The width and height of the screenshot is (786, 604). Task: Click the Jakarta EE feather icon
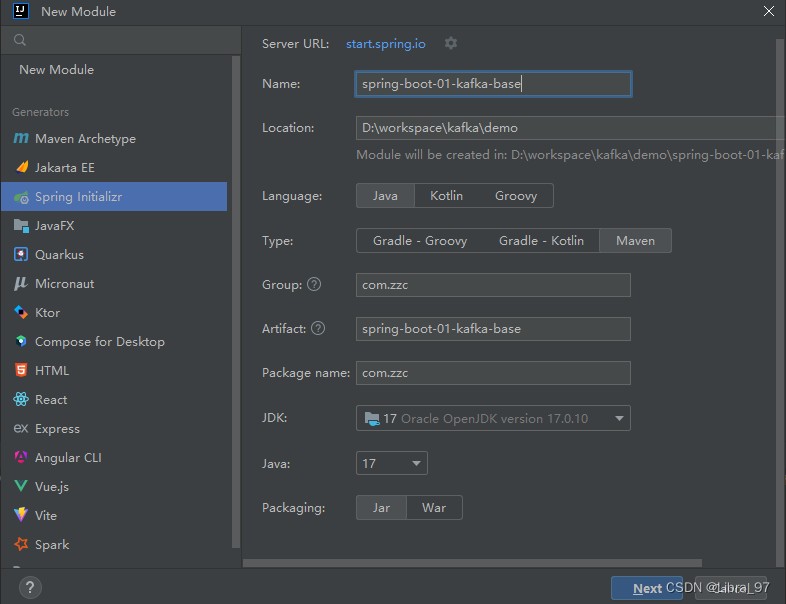tap(22, 167)
